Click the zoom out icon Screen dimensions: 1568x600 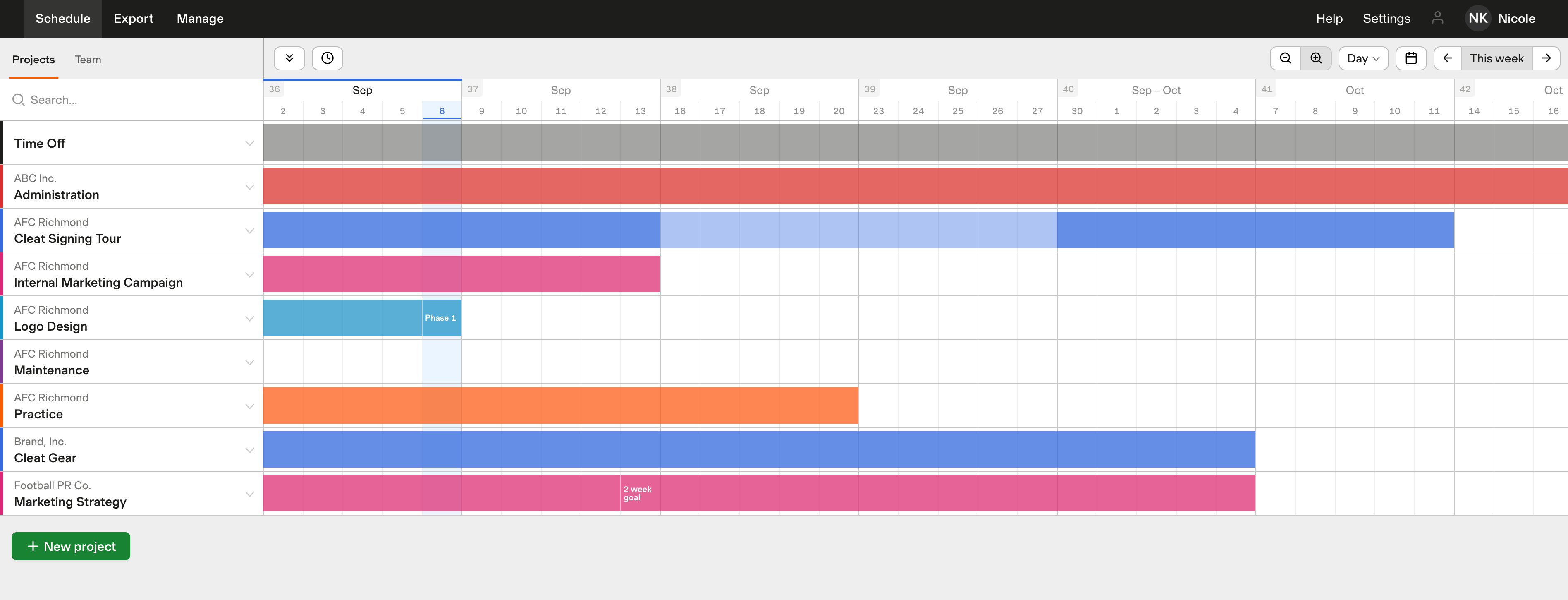1285,58
